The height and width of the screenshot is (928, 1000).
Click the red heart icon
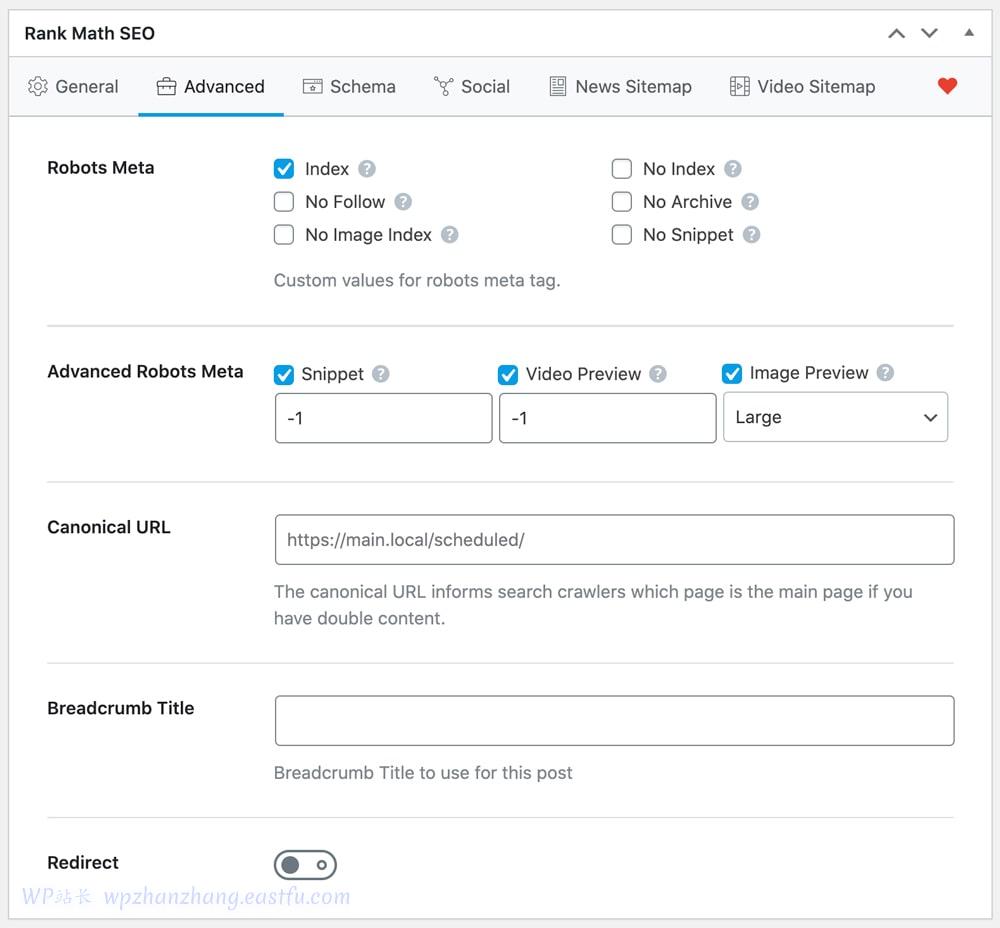(x=947, y=85)
